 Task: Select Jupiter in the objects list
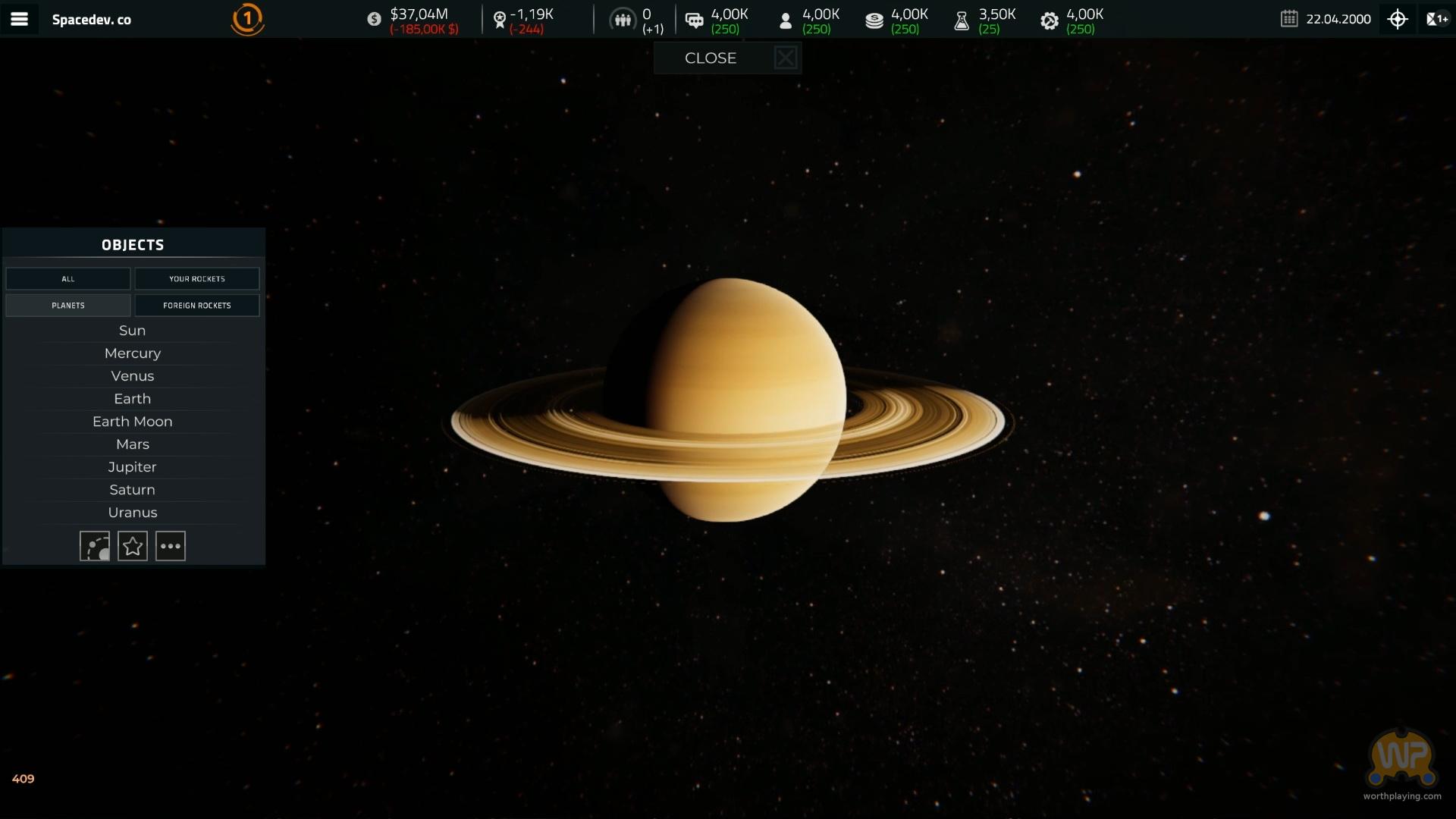tap(133, 467)
